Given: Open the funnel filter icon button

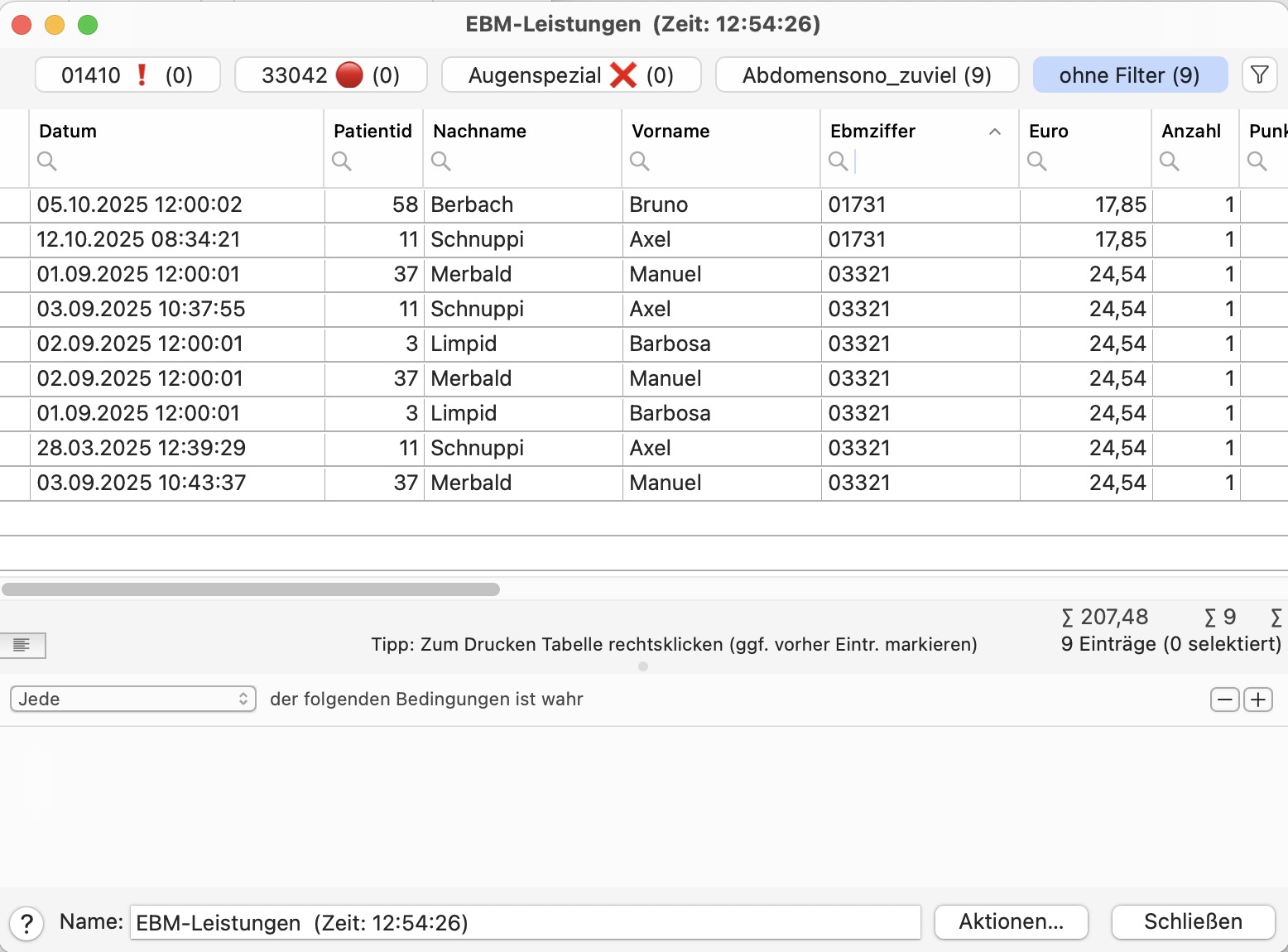Looking at the screenshot, I should point(1259,75).
